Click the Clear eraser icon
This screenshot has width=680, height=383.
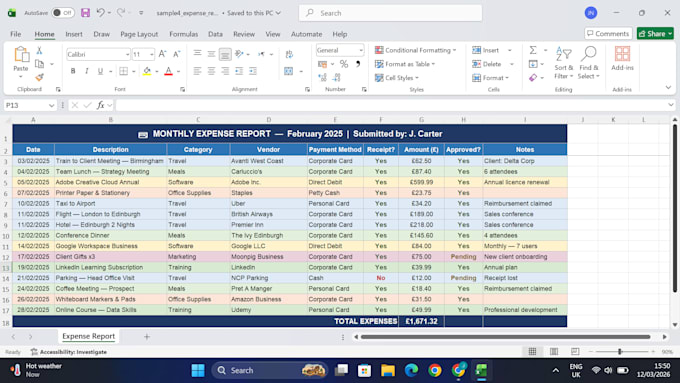pos(533,78)
